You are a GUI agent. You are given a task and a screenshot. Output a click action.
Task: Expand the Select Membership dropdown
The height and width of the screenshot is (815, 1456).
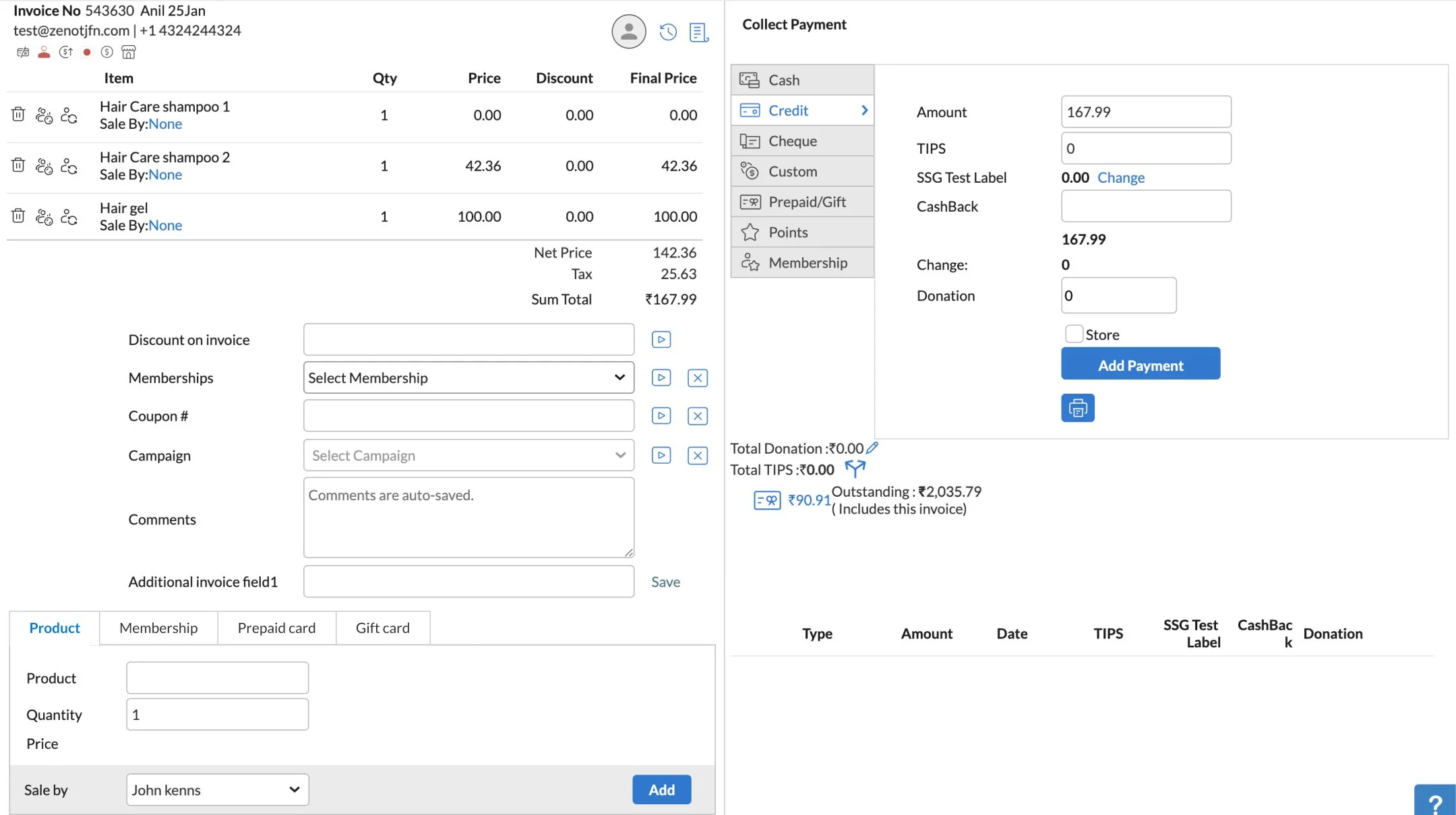468,378
